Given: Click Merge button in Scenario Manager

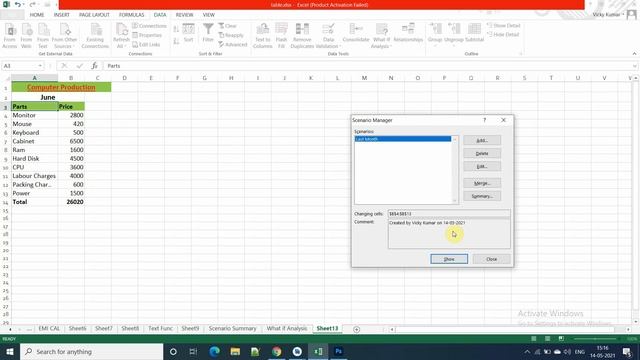Looking at the screenshot, I should [482, 183].
